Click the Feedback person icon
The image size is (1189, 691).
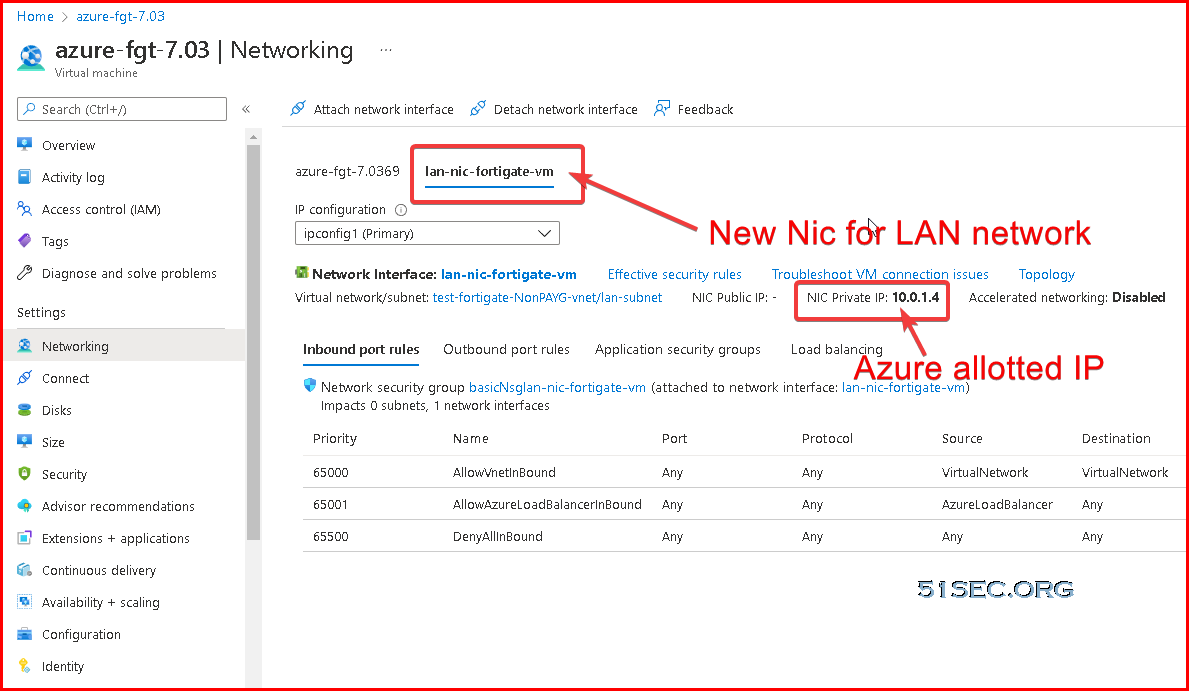pyautogui.click(x=662, y=108)
